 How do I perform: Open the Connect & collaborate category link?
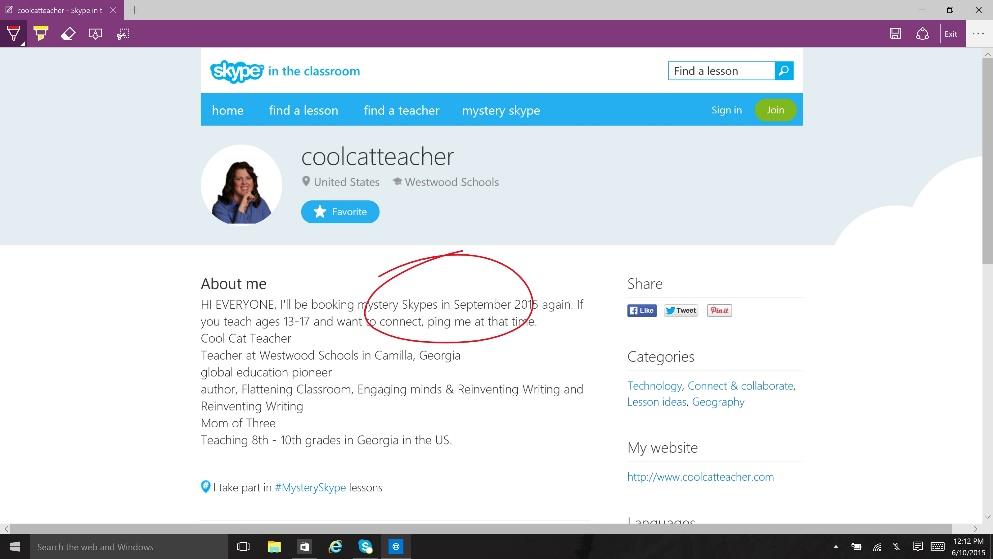click(740, 386)
